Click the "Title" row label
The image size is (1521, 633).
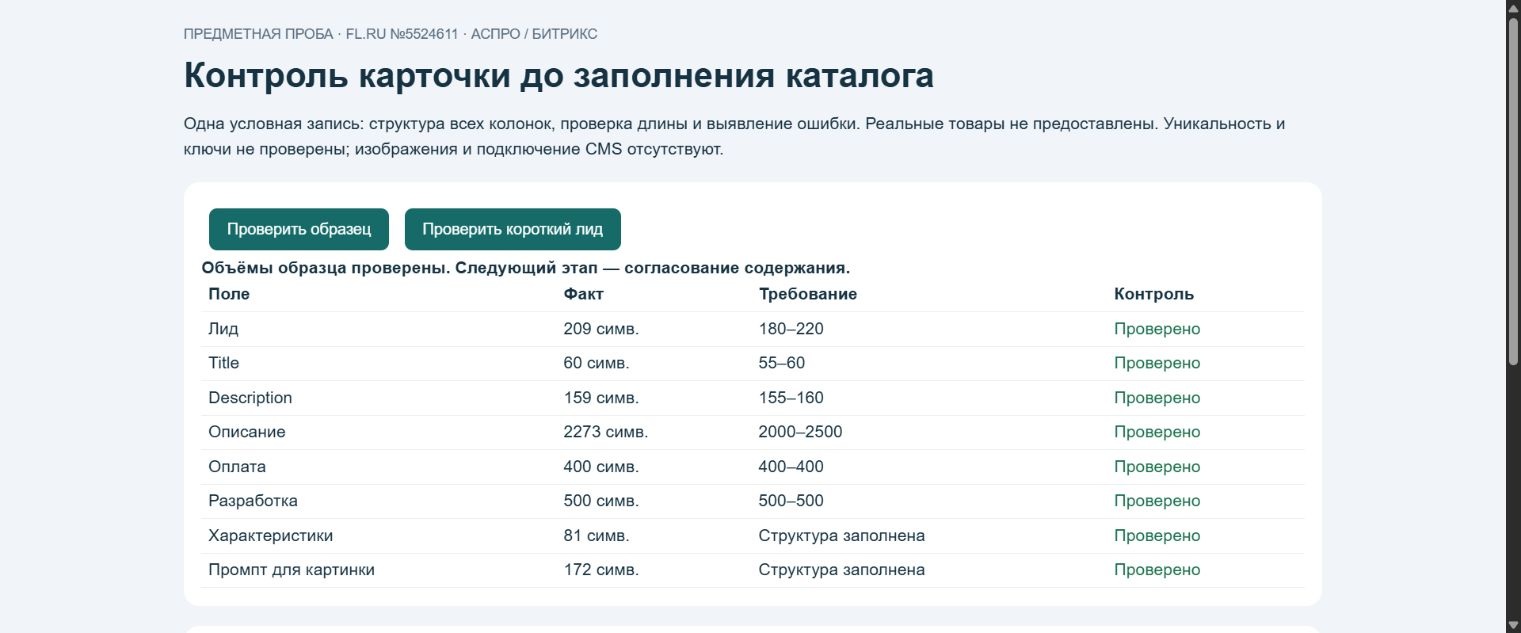(224, 363)
